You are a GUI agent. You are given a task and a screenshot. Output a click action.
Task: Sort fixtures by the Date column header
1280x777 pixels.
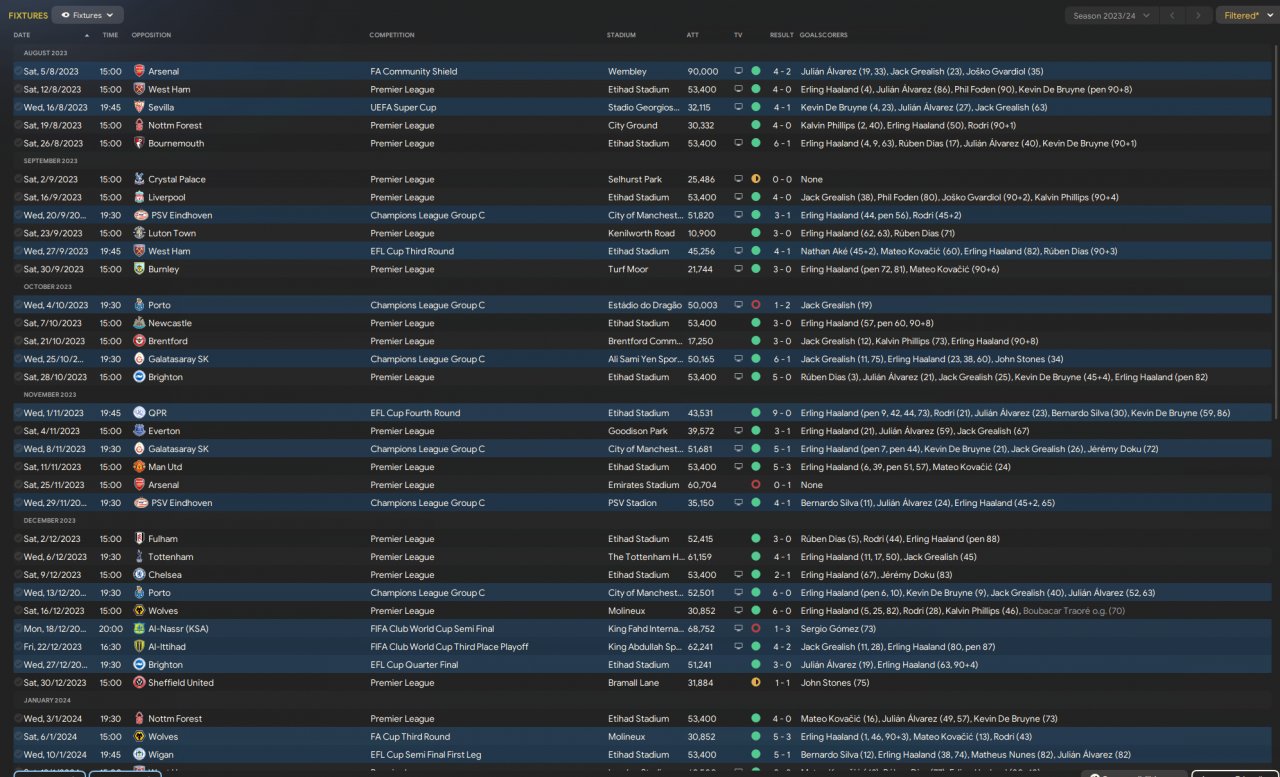22,35
